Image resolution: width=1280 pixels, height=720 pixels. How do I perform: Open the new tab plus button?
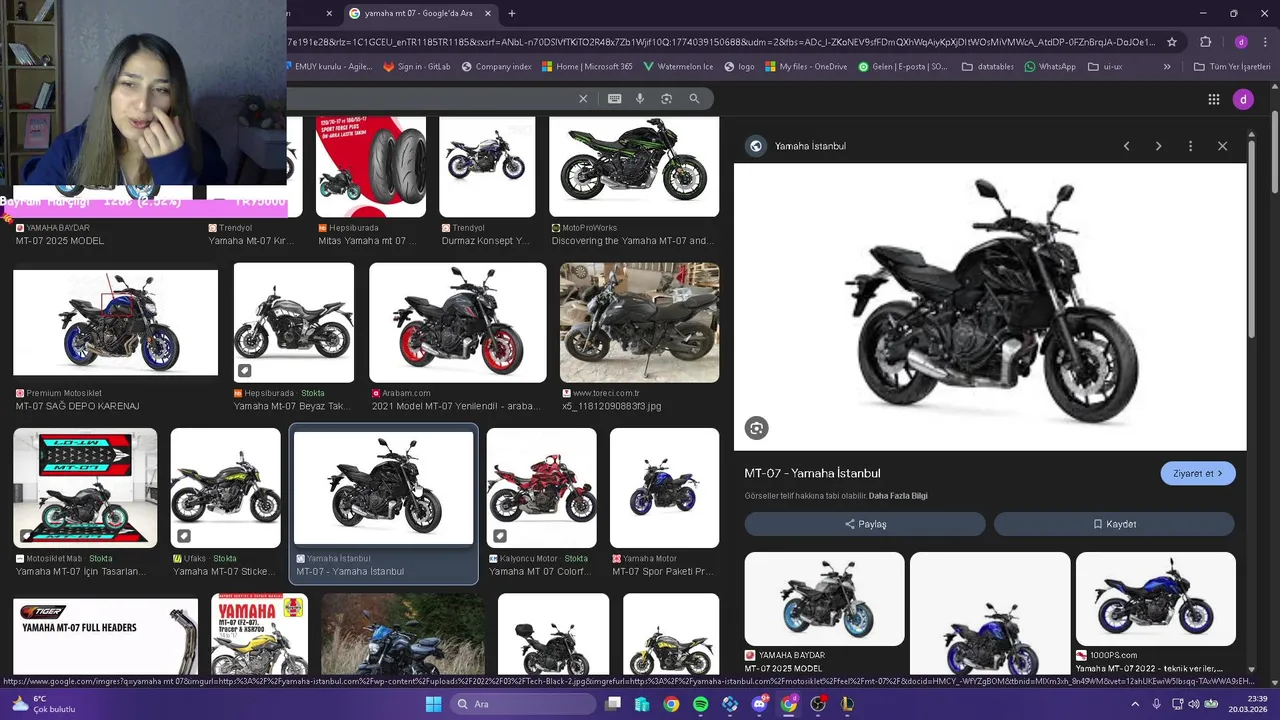(x=512, y=13)
